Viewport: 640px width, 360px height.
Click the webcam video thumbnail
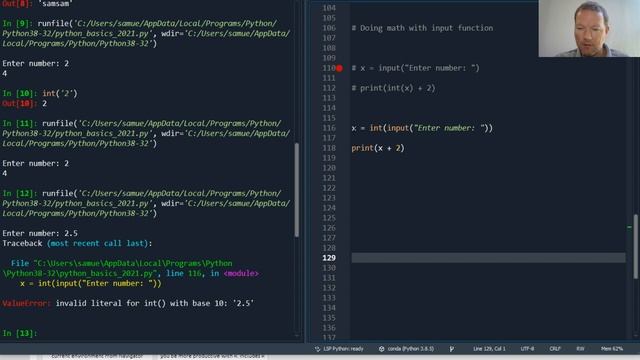pyautogui.click(x=589, y=28)
